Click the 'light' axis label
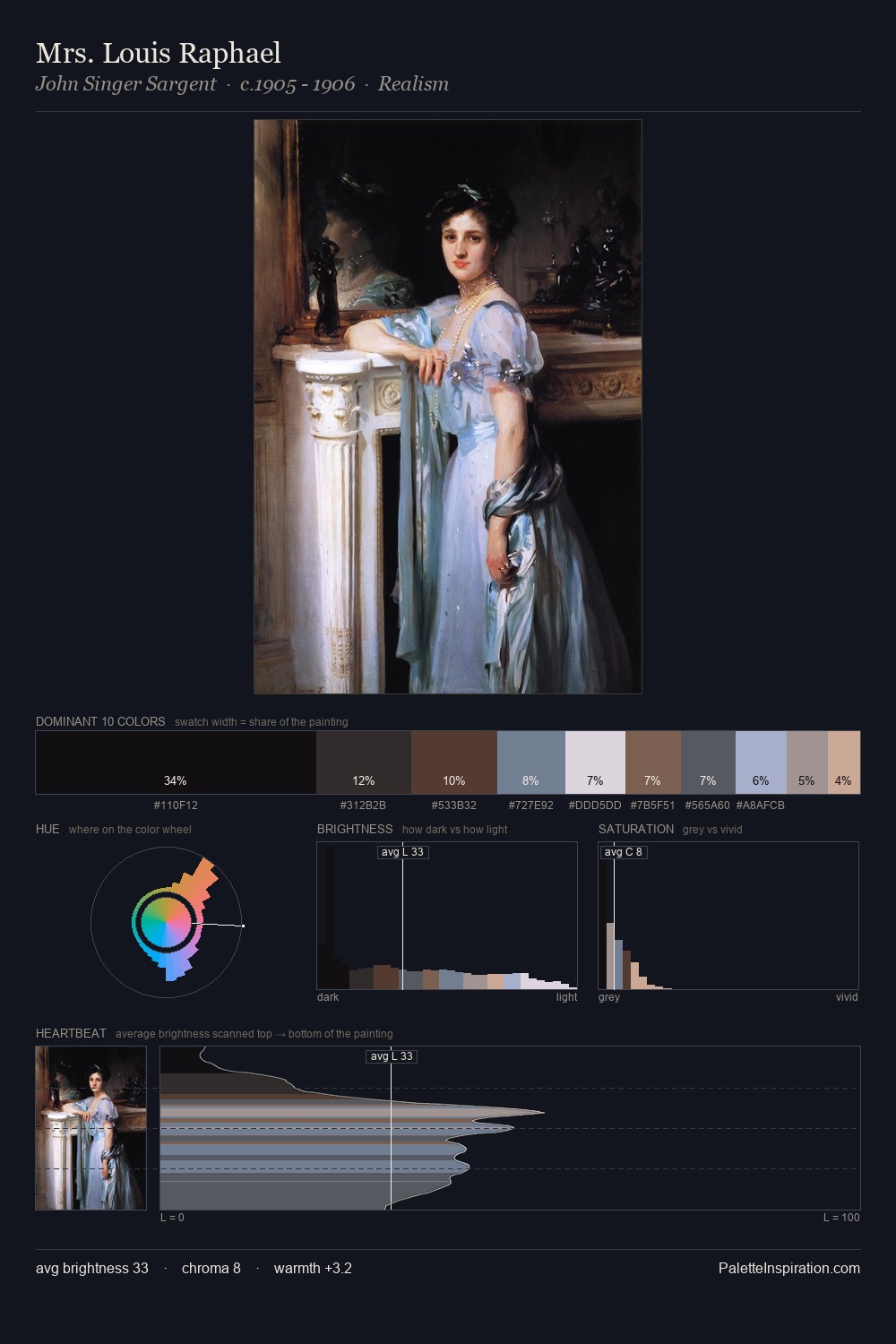 point(566,997)
